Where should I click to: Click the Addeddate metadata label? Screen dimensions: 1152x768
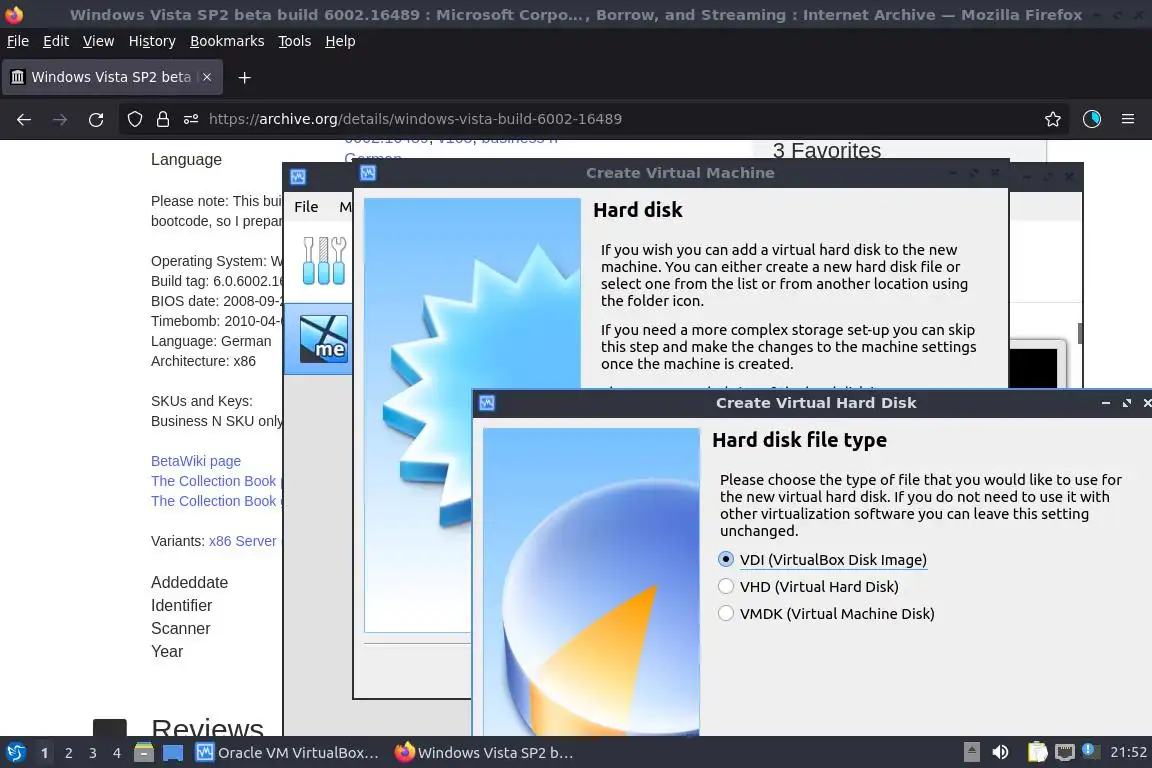(x=190, y=583)
